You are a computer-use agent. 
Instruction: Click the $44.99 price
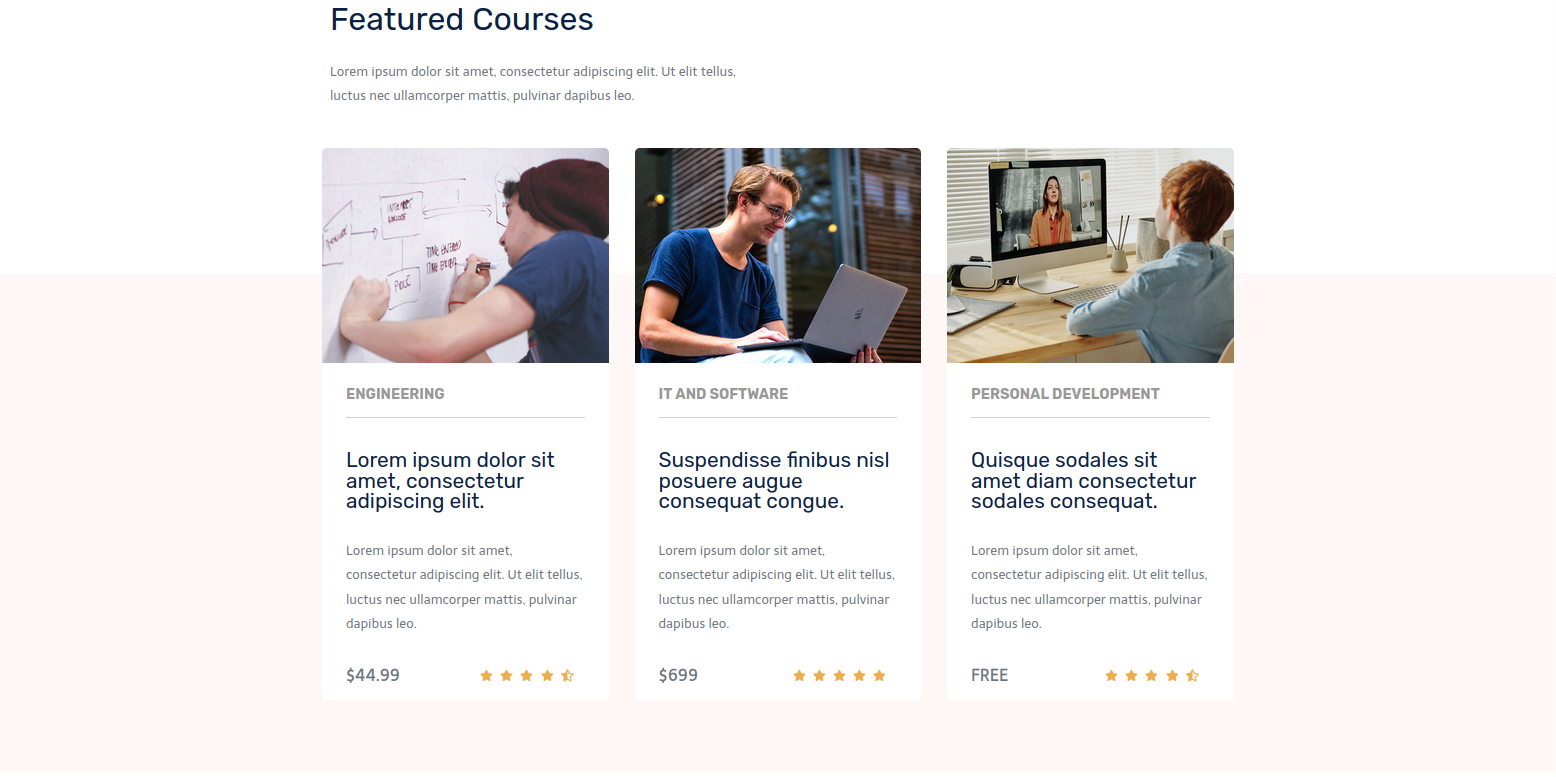click(x=373, y=676)
